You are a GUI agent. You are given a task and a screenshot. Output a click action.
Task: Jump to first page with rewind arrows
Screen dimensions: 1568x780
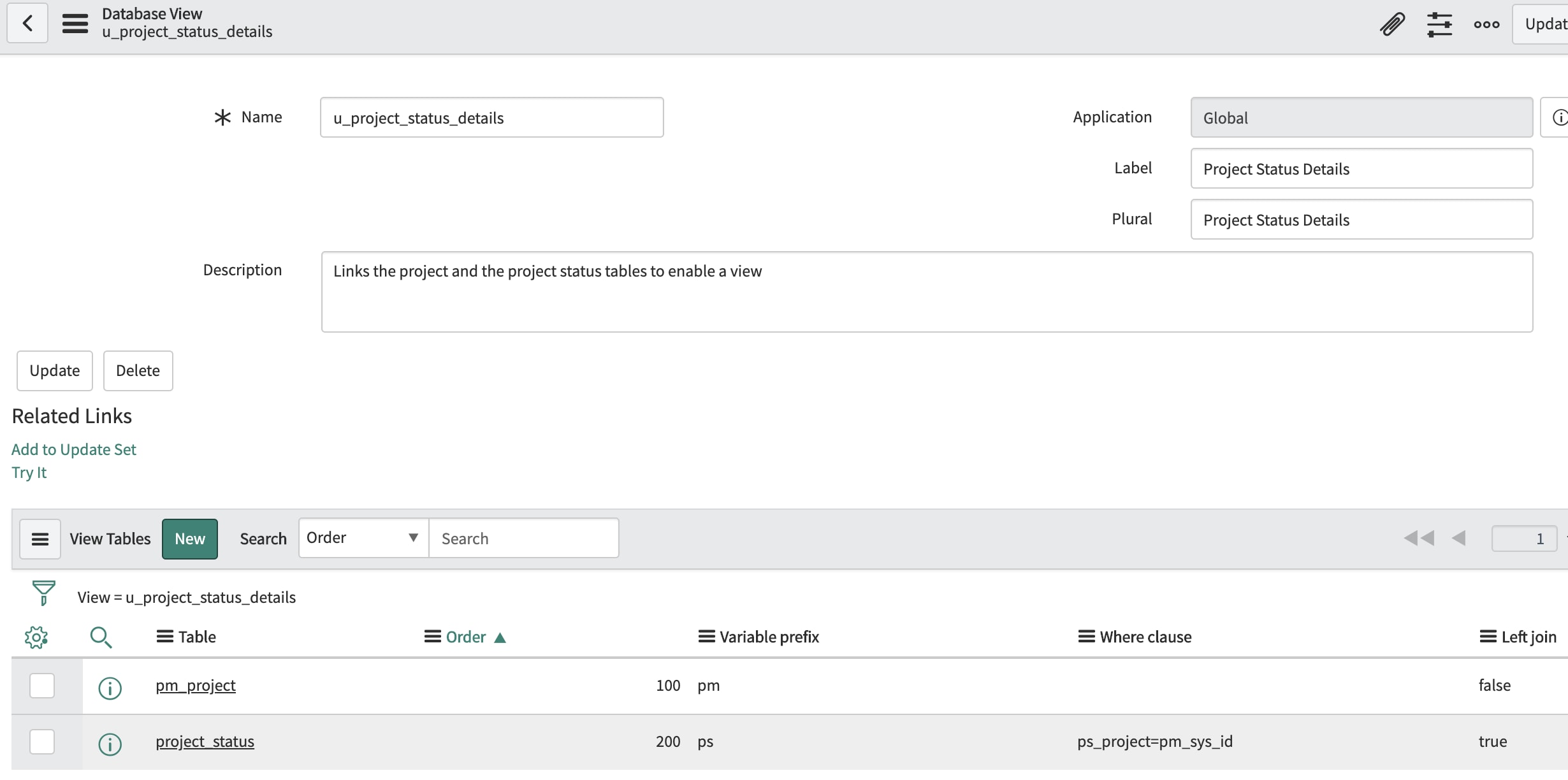[x=1418, y=538]
